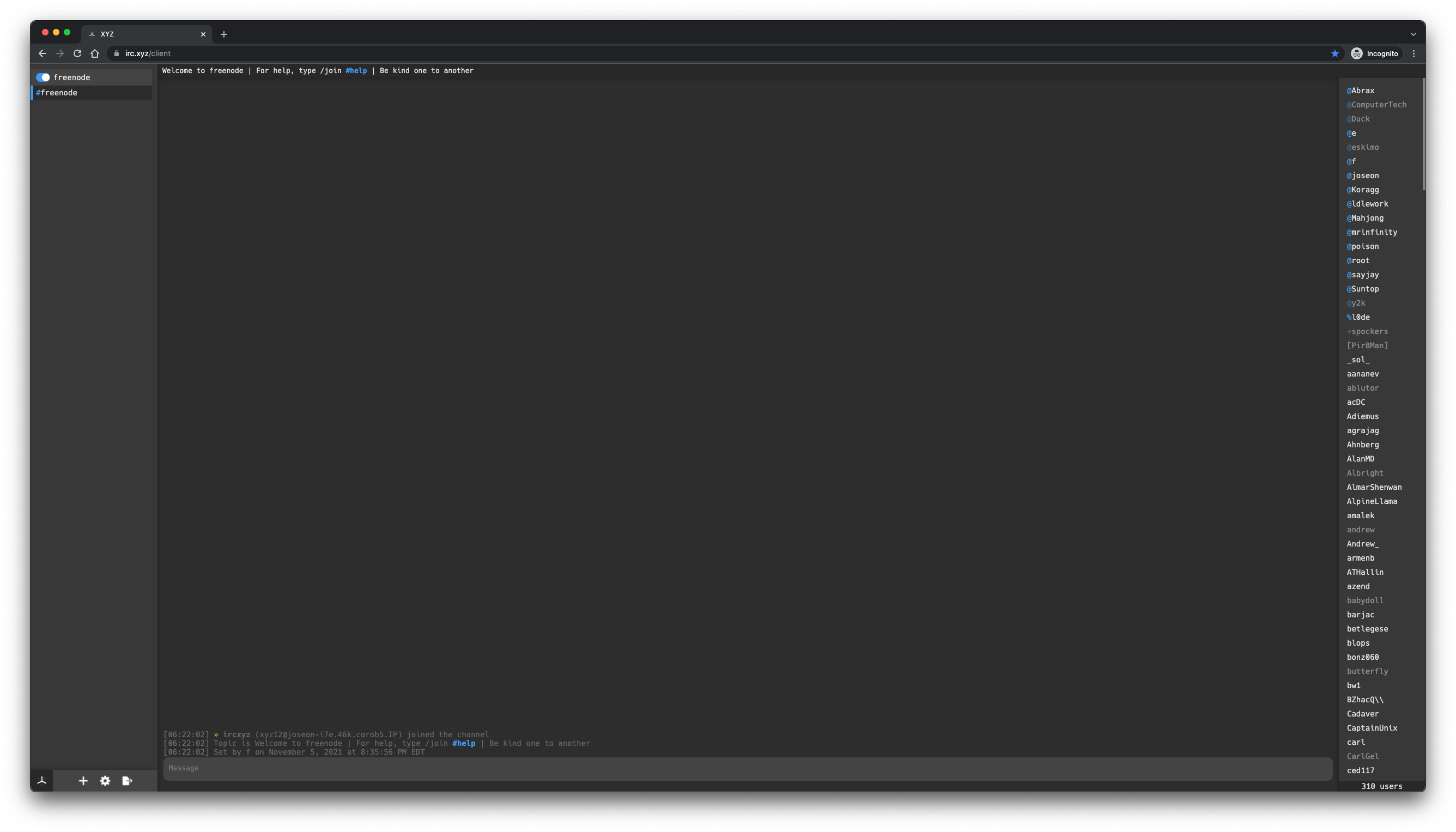This screenshot has width=1456, height=832.
Task: Go back with browser back arrow
Action: 43,54
